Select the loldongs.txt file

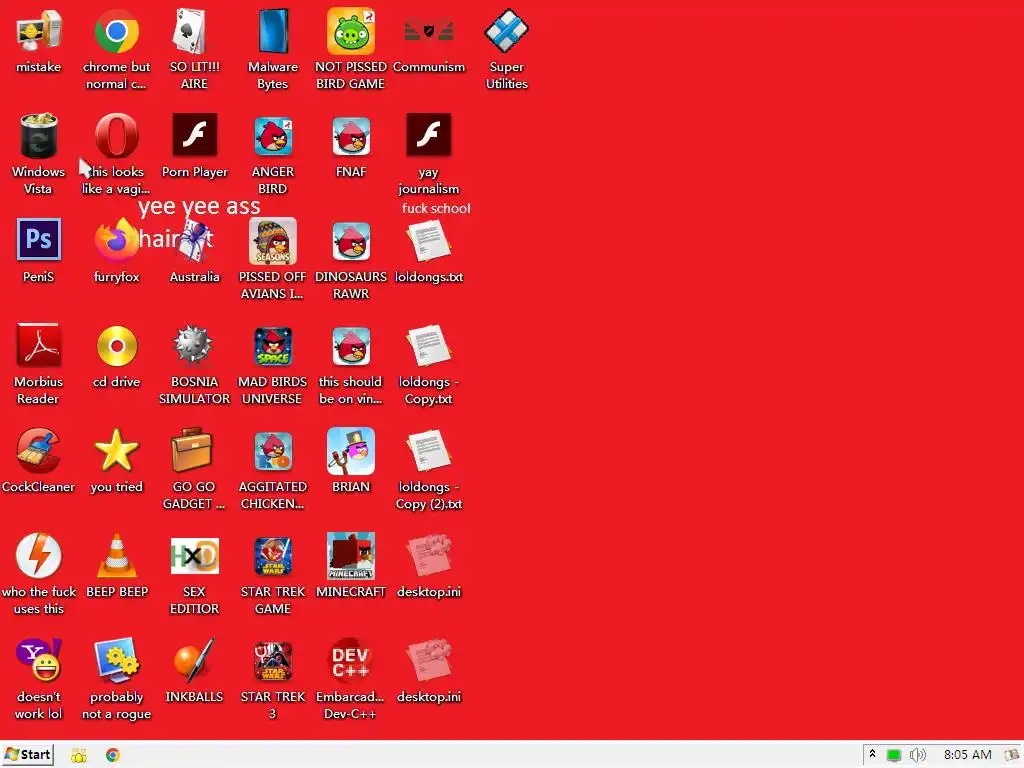tap(428, 241)
